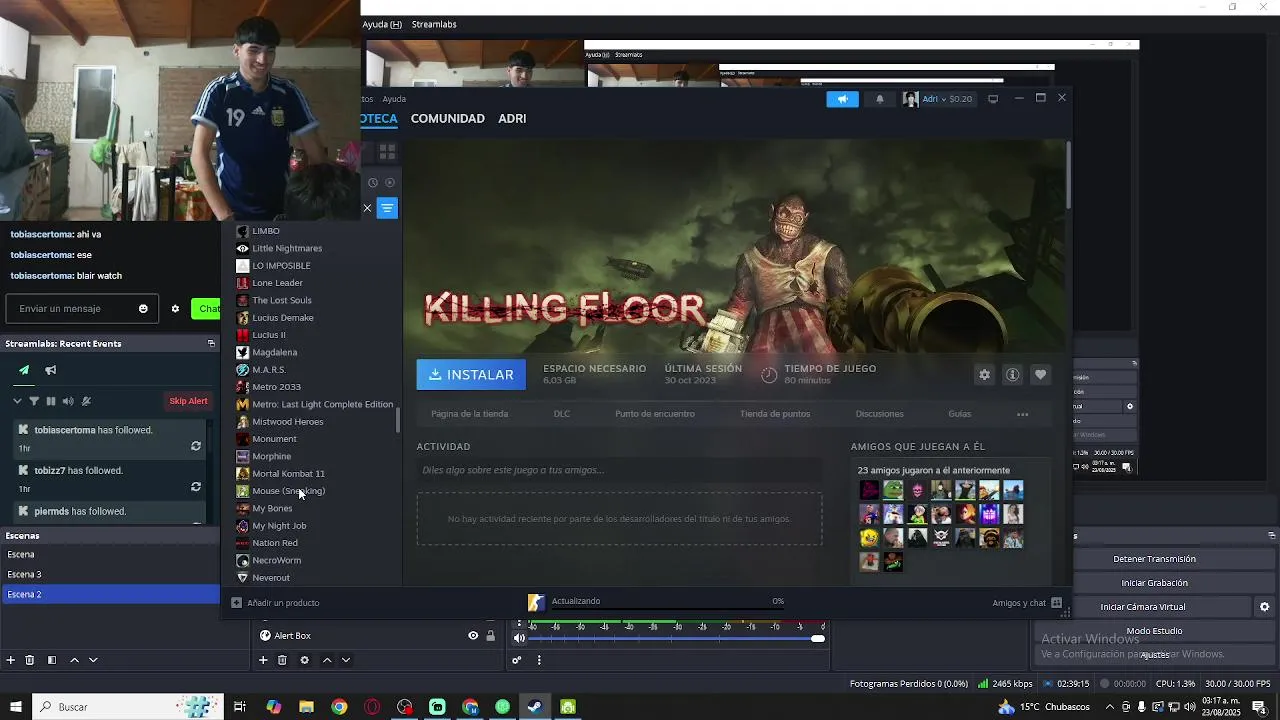Image resolution: width=1280 pixels, height=720 pixels.
Task: Pause the Streamlabs alert queue
Action: click(51, 401)
